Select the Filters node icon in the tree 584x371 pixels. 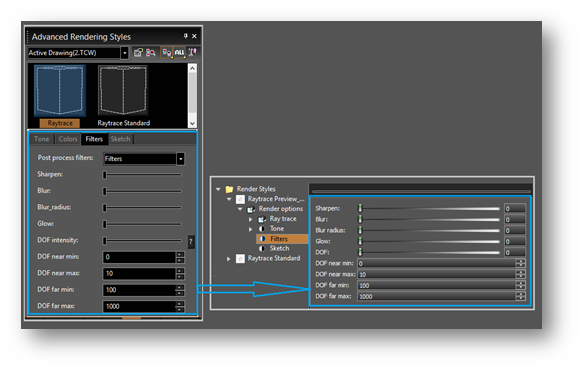pyautogui.click(x=262, y=239)
